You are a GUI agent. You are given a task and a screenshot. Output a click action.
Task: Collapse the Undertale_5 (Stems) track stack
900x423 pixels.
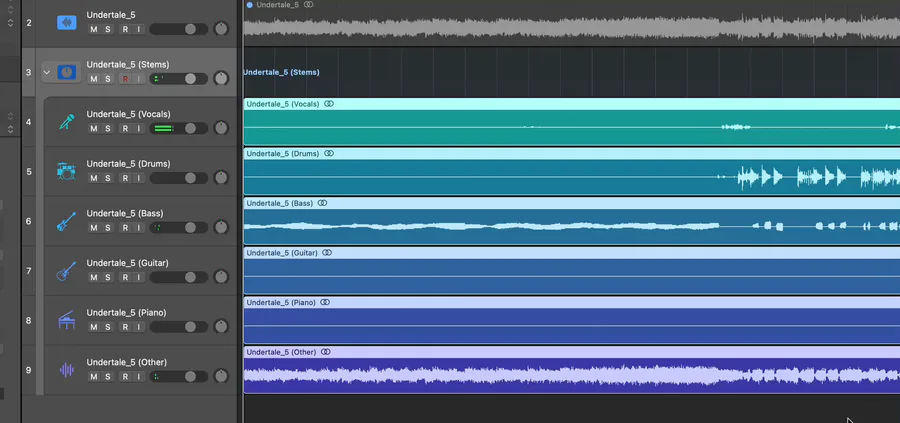pyautogui.click(x=47, y=72)
